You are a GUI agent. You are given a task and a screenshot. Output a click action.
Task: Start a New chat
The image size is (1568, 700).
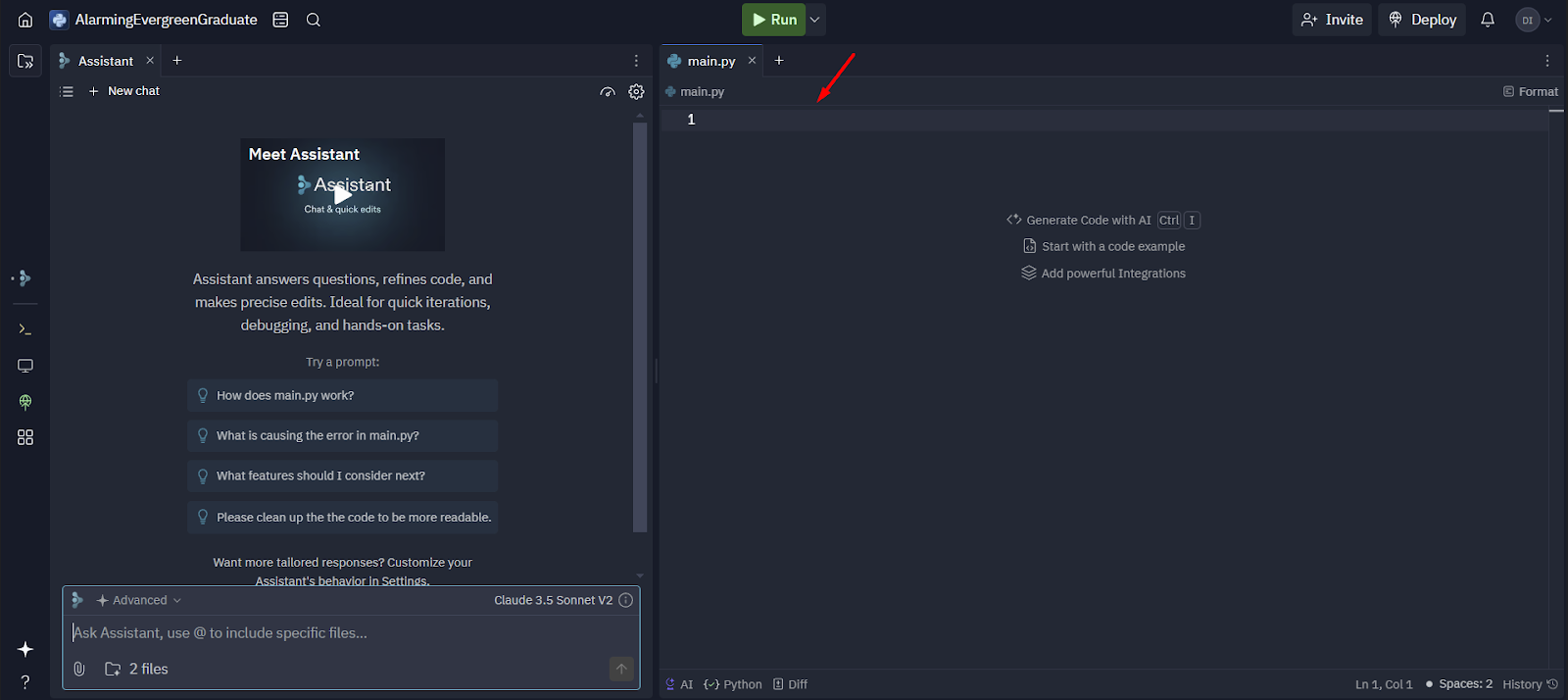[x=123, y=91]
